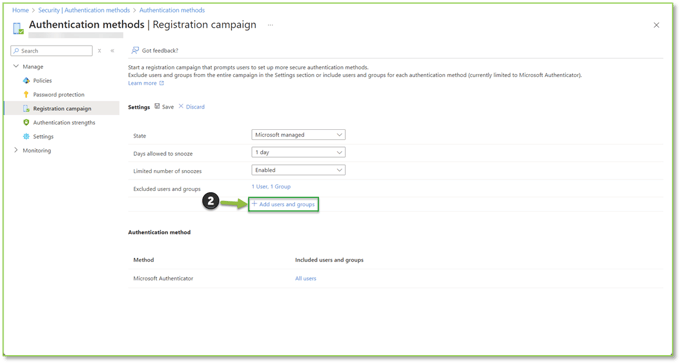Open the Limited number of snoozes dropdown
Screen dimensions: 681x364
[298, 170]
